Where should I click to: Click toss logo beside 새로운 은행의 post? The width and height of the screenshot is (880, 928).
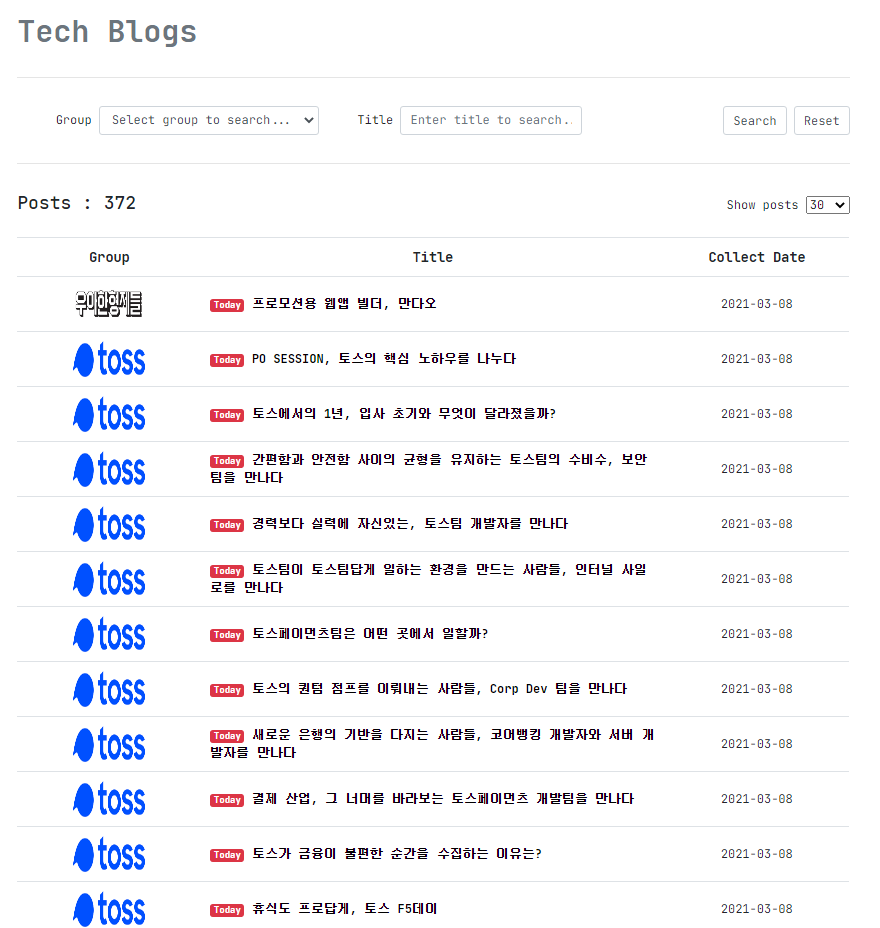pyautogui.click(x=109, y=745)
